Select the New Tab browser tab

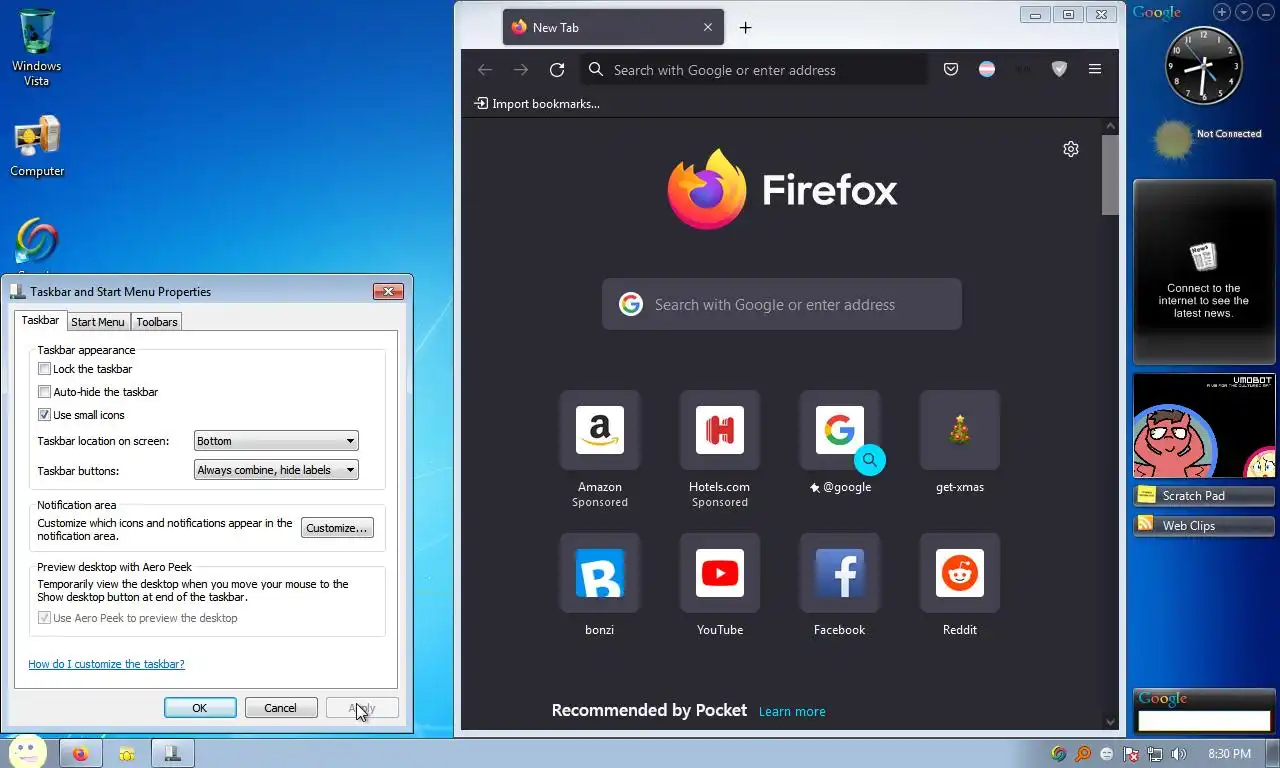tap(614, 28)
